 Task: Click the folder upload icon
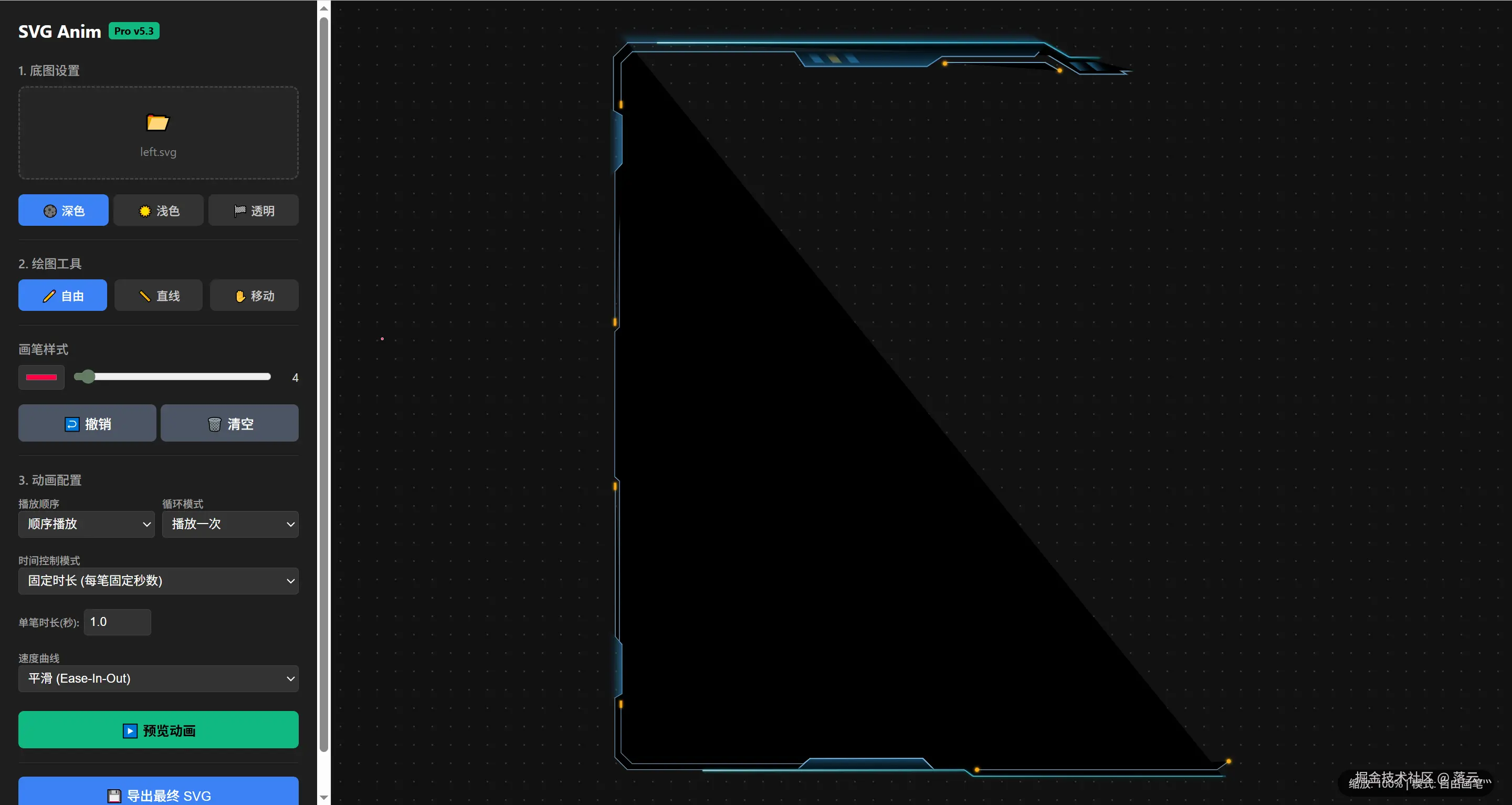point(157,122)
